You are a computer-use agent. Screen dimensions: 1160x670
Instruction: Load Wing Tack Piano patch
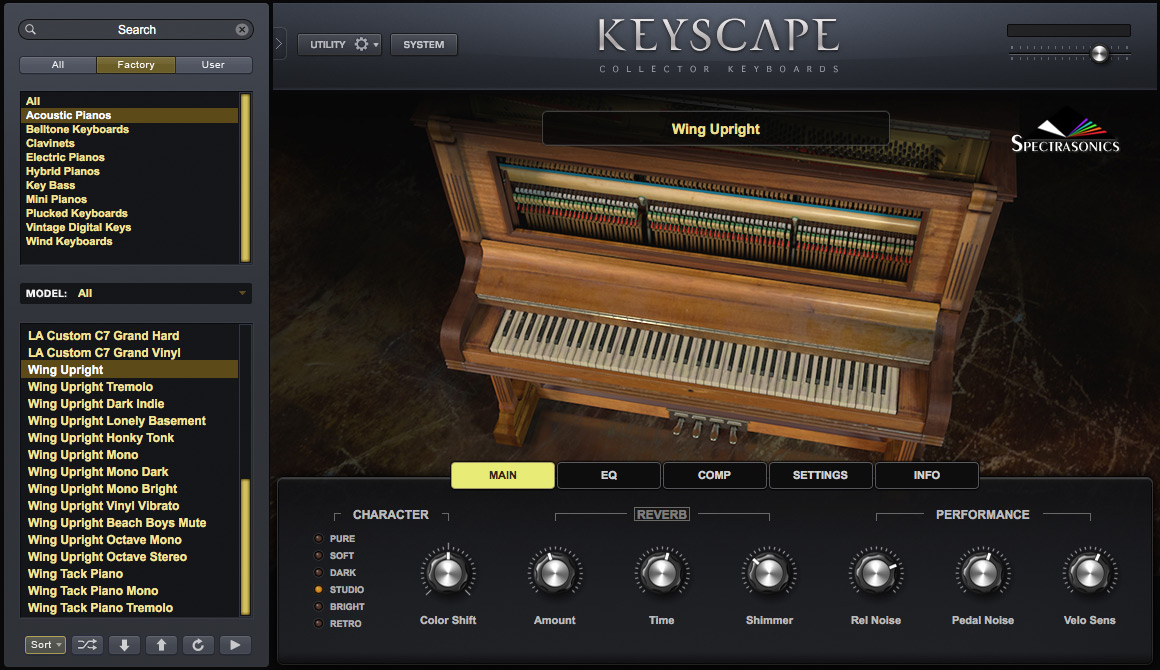pos(129,574)
